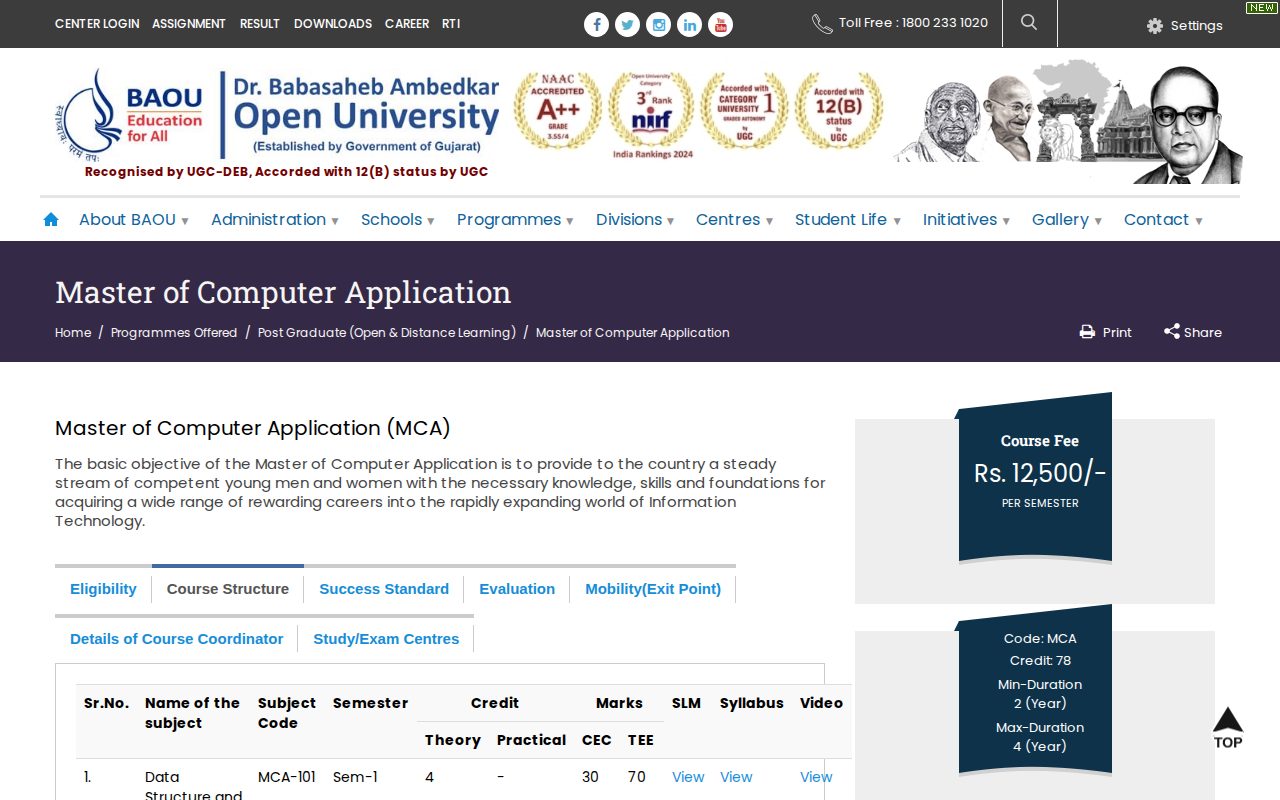Click the search magnifier icon
1280x800 pixels.
1029,22
